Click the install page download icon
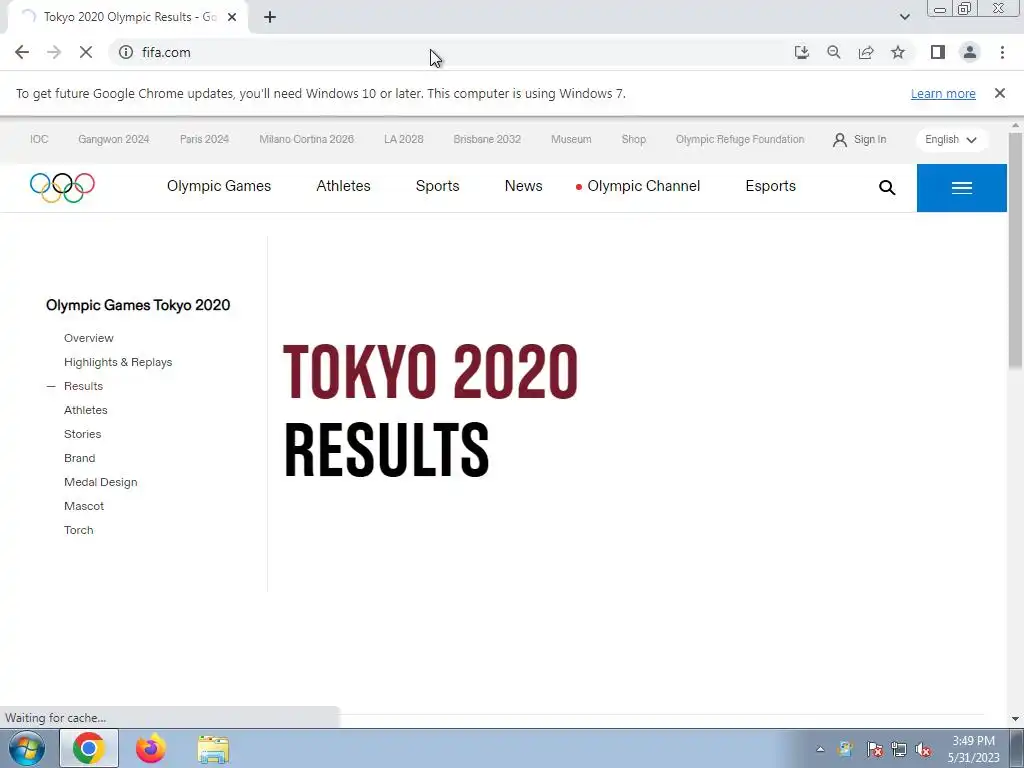This screenshot has height=768, width=1024. pos(801,52)
